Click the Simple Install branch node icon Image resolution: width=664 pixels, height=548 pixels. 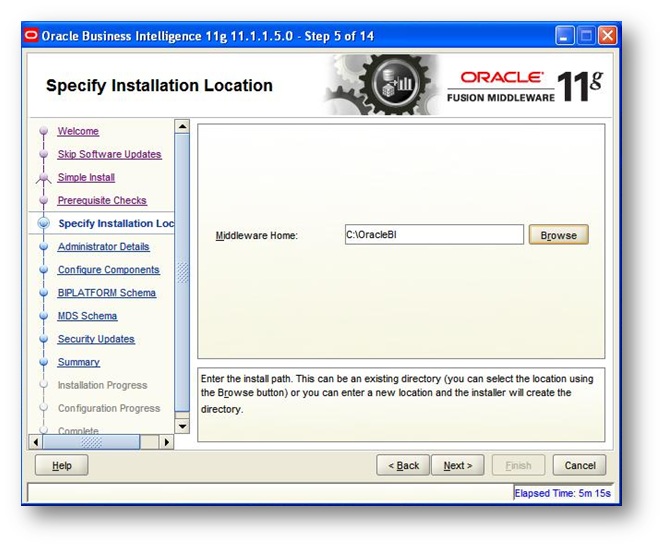(43, 177)
